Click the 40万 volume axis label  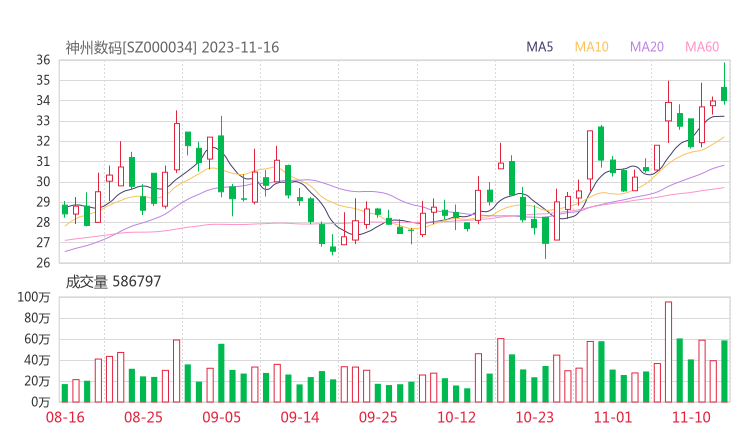pos(37,360)
